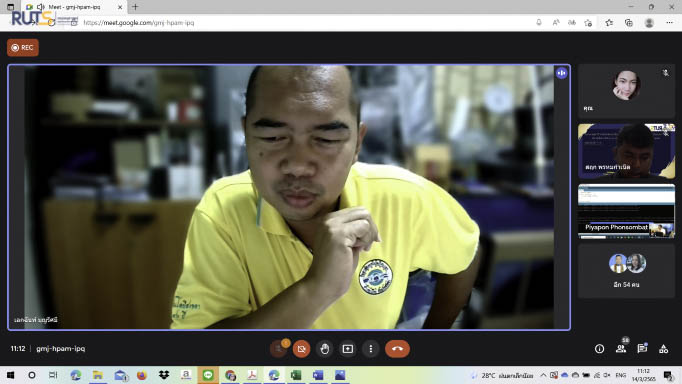Raise hand in the meeting
This screenshot has height=384, width=682.
coord(324,349)
